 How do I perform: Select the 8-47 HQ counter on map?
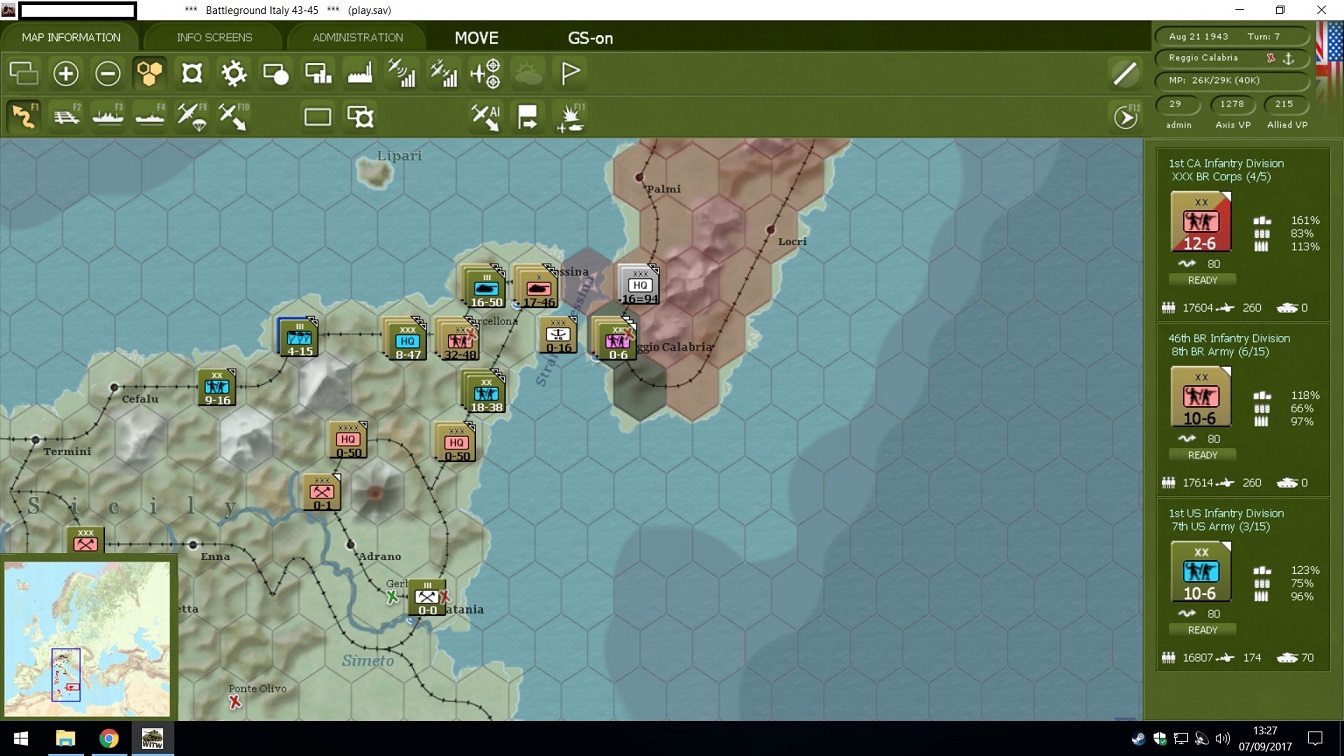[406, 339]
